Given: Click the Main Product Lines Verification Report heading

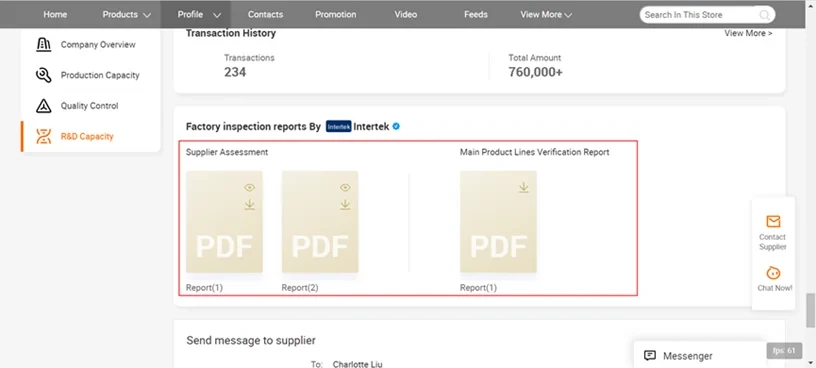Looking at the screenshot, I should pyautogui.click(x=534, y=153).
